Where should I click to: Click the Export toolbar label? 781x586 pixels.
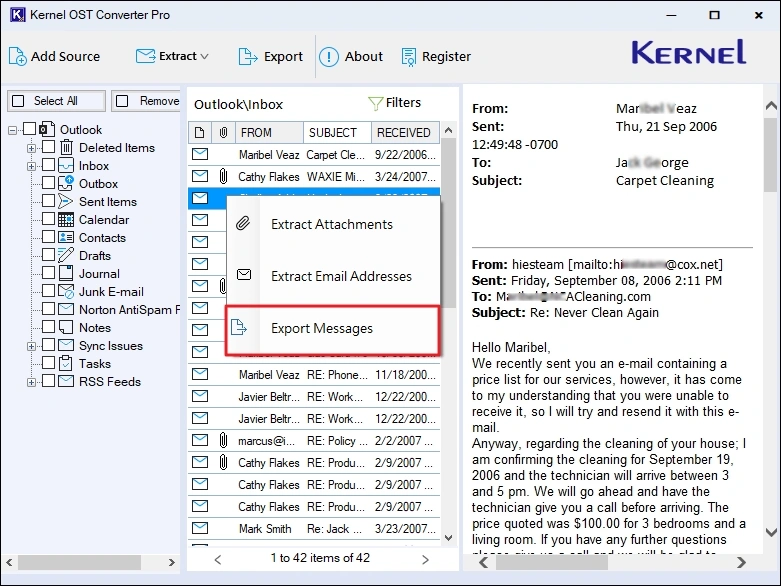(283, 57)
